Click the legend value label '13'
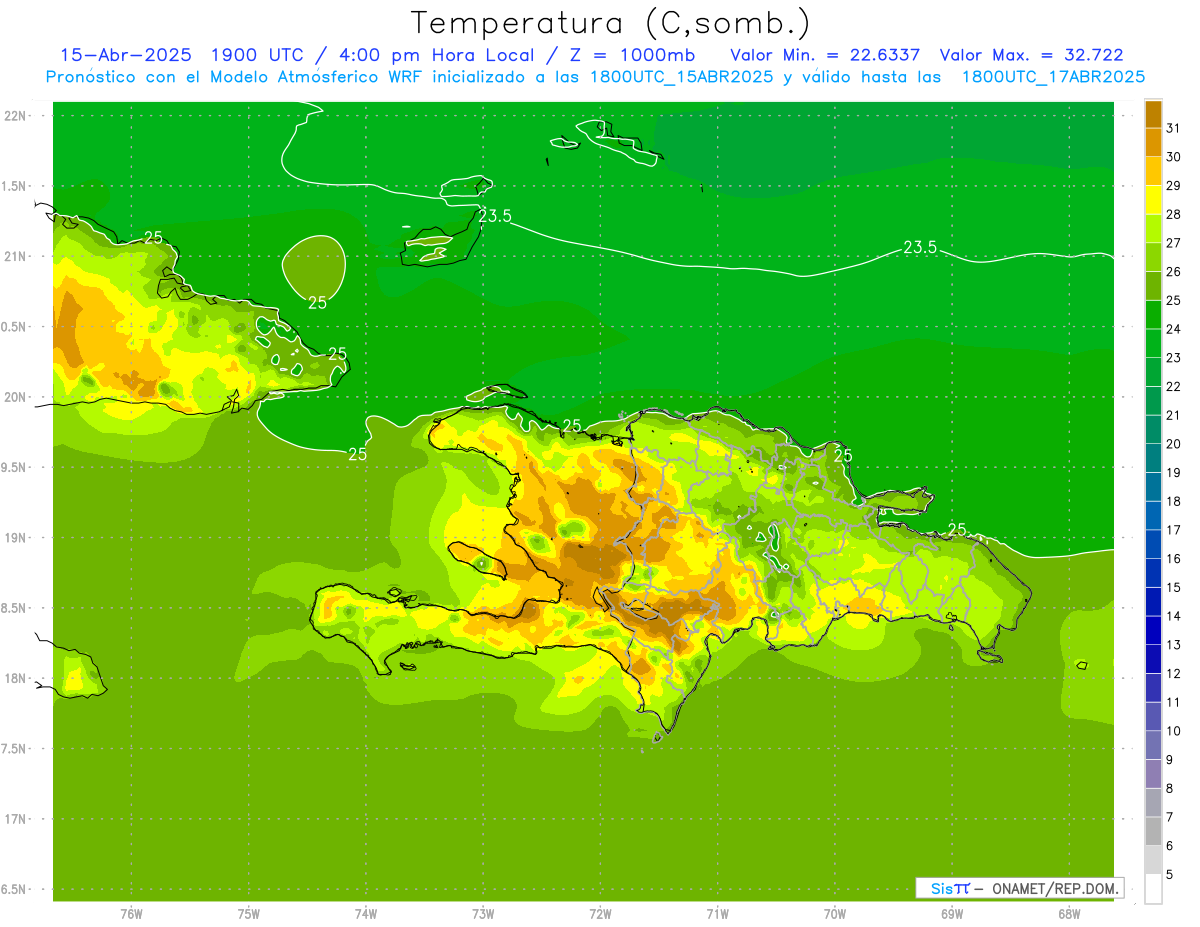This screenshot has width=1200, height=927. [x=1173, y=645]
